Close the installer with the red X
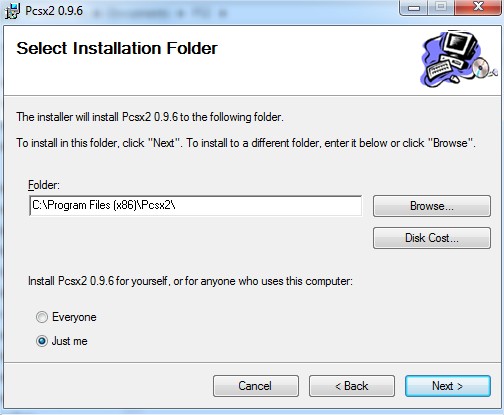Image resolution: width=504 pixels, height=415 pixels. pyautogui.click(x=478, y=7)
